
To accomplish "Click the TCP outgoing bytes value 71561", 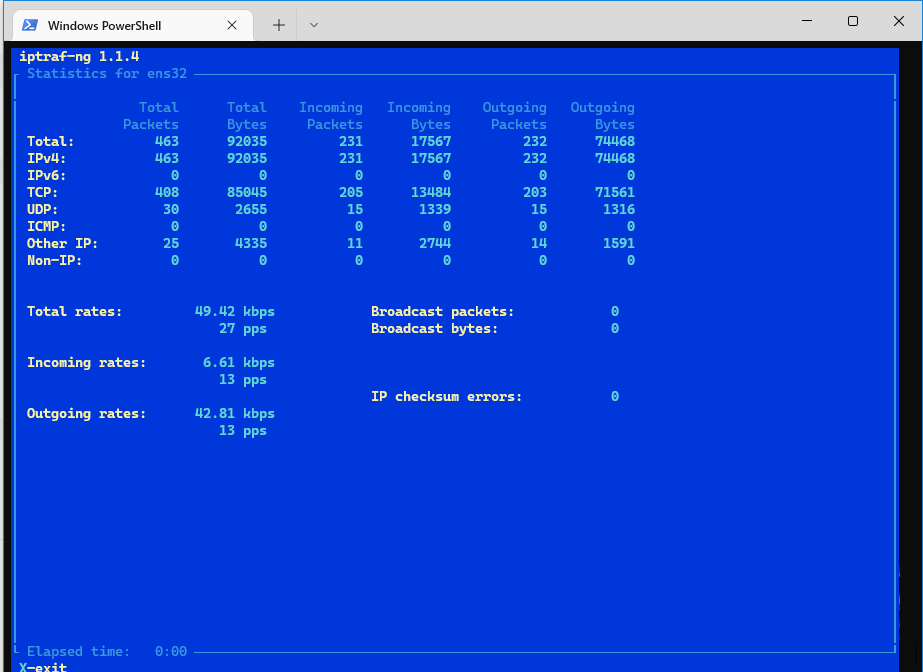I will [615, 192].
